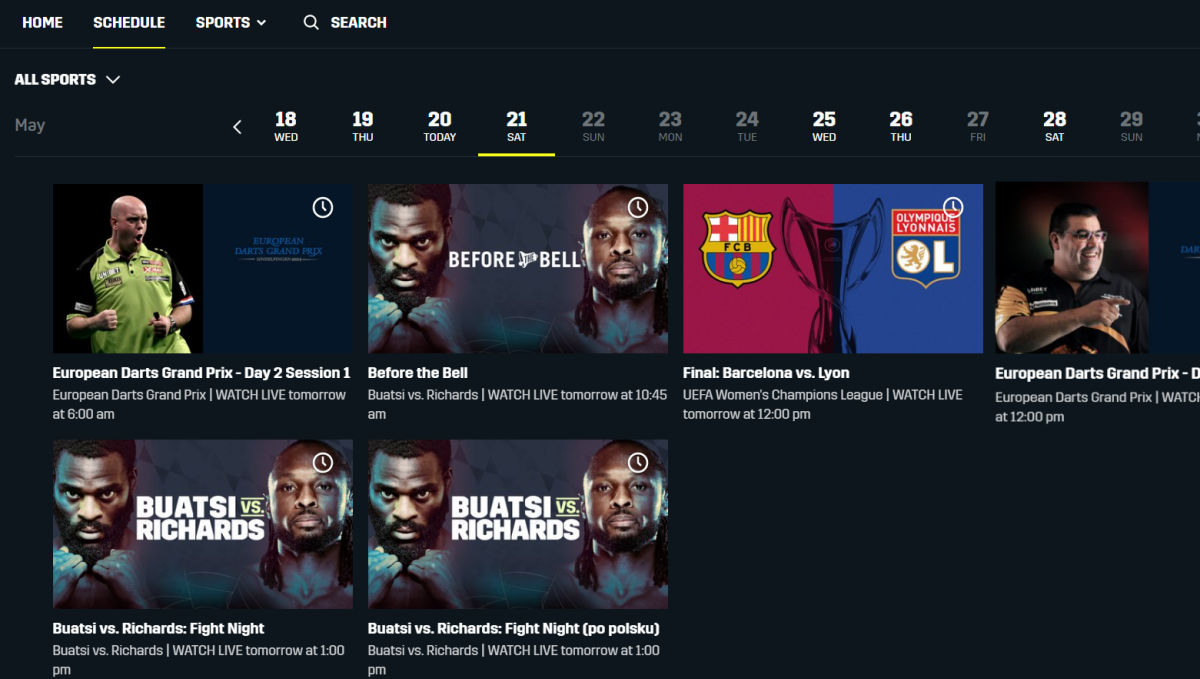Screen dimensions: 1200x679
Task: Open the cut-off 'European Darts Grand Prix - D' title
Action: [x=1098, y=373]
